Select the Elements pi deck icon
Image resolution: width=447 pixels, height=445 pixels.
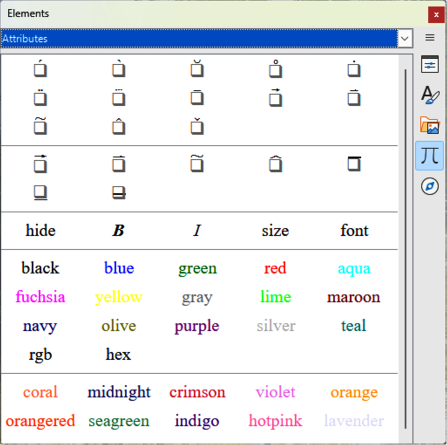click(430, 156)
